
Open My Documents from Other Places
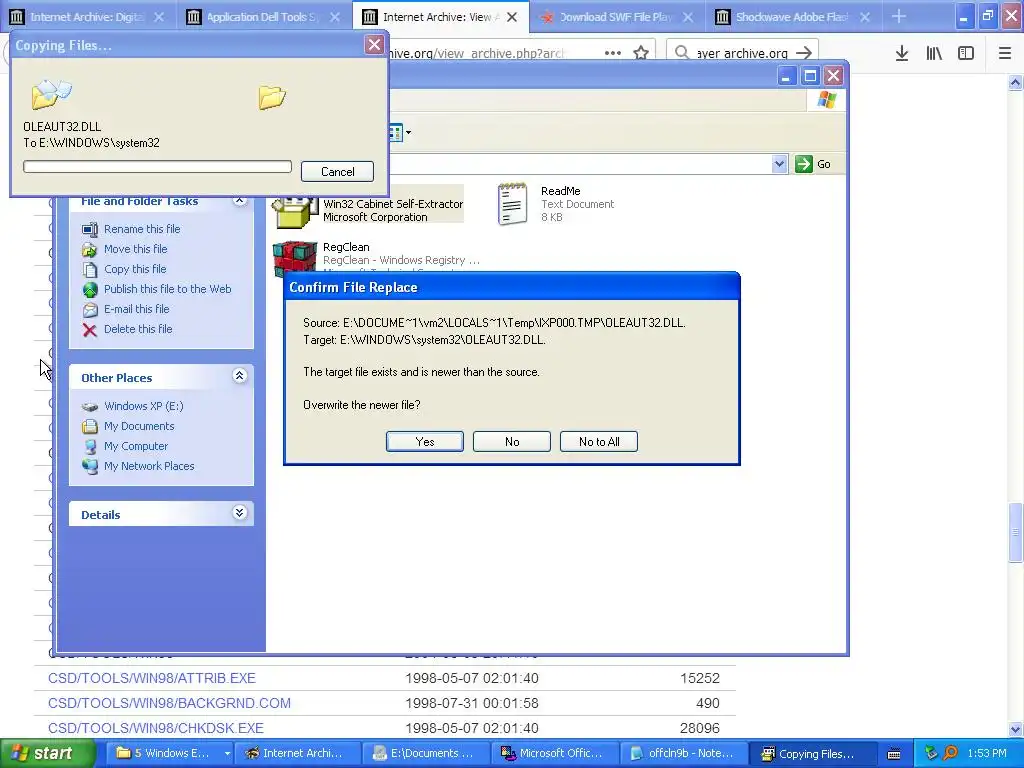tap(139, 426)
